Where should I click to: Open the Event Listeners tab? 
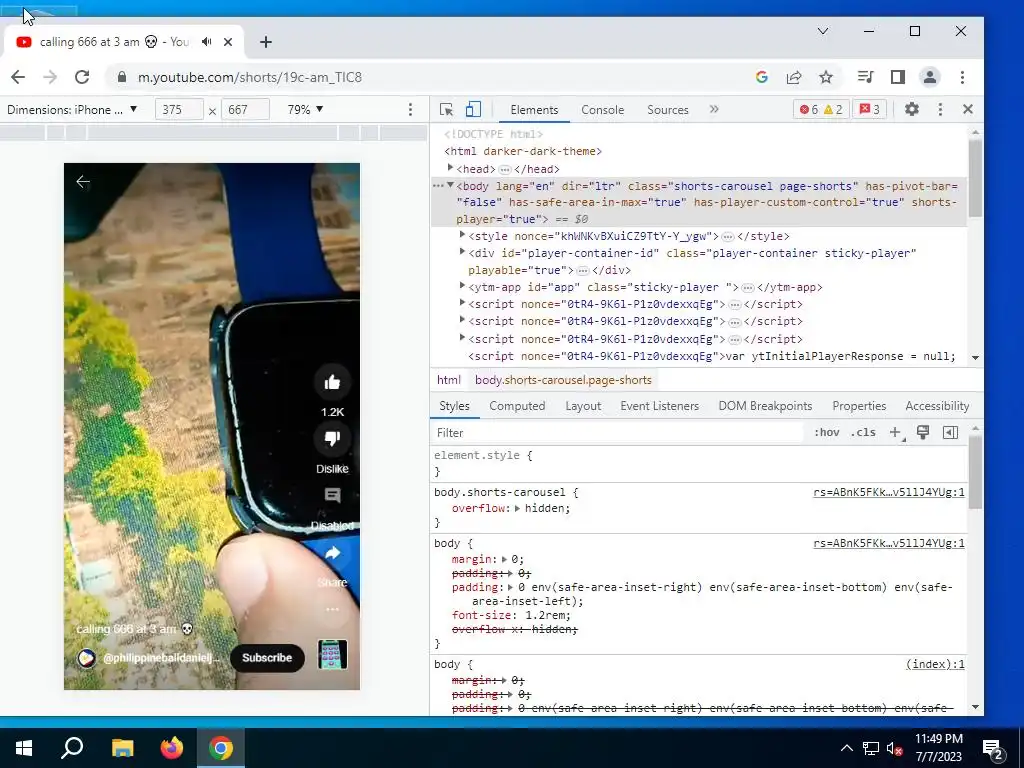tap(660, 406)
